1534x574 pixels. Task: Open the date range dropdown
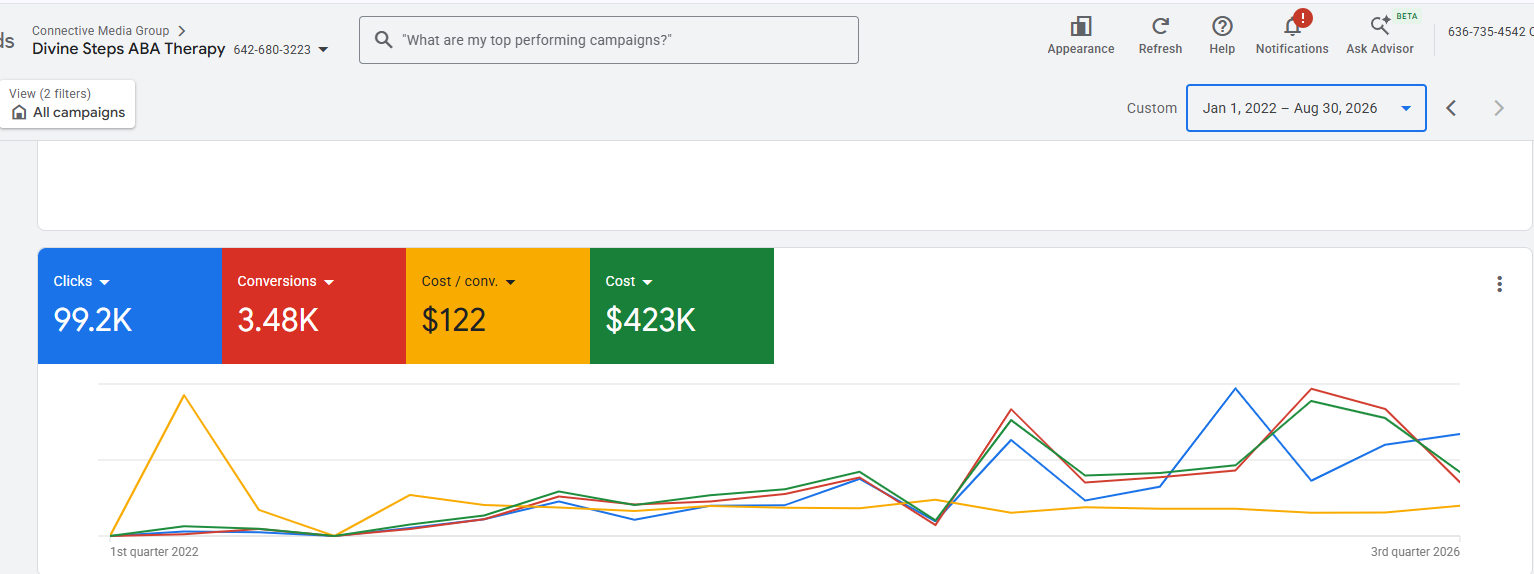[1306, 108]
